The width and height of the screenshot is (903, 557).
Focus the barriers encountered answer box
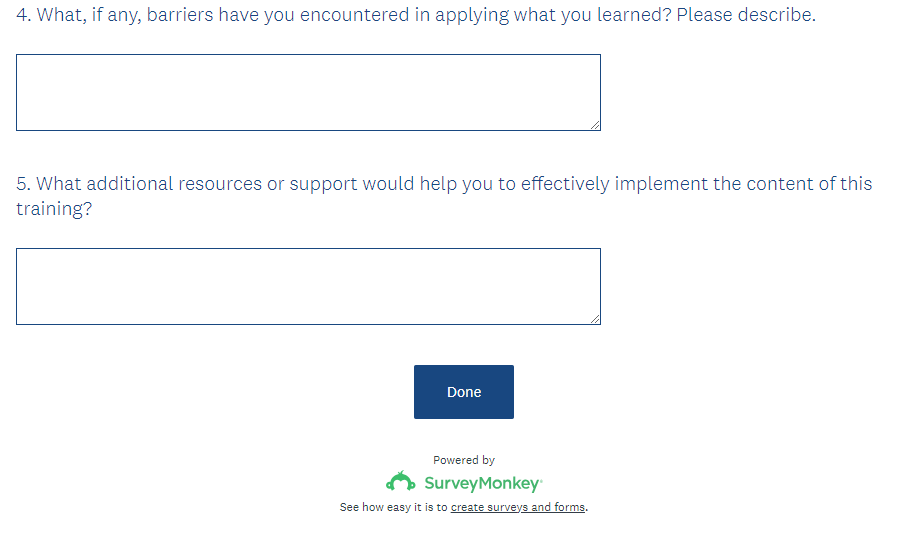click(x=308, y=92)
